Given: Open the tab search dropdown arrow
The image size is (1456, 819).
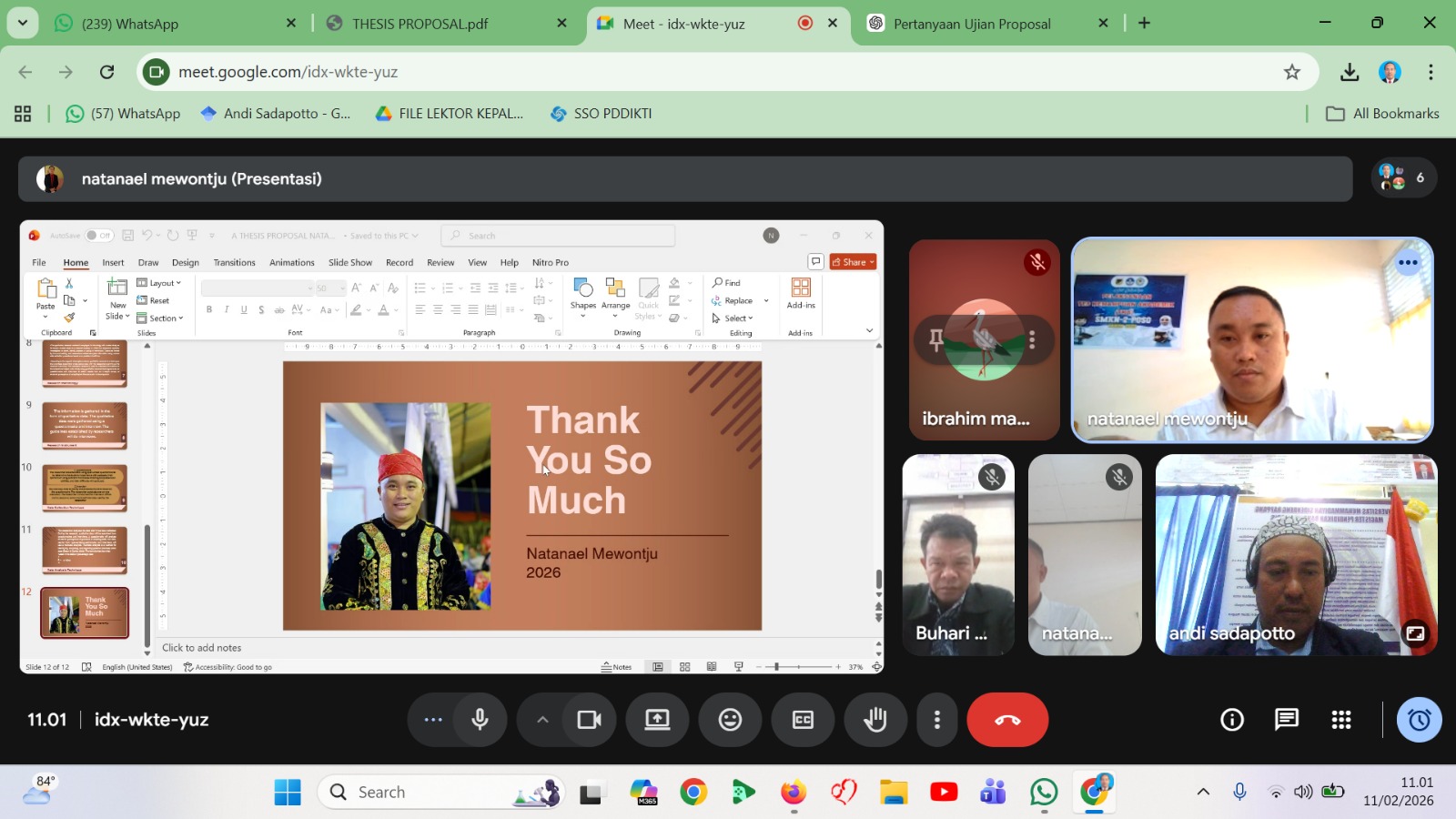Looking at the screenshot, I should pyautogui.click(x=22, y=23).
